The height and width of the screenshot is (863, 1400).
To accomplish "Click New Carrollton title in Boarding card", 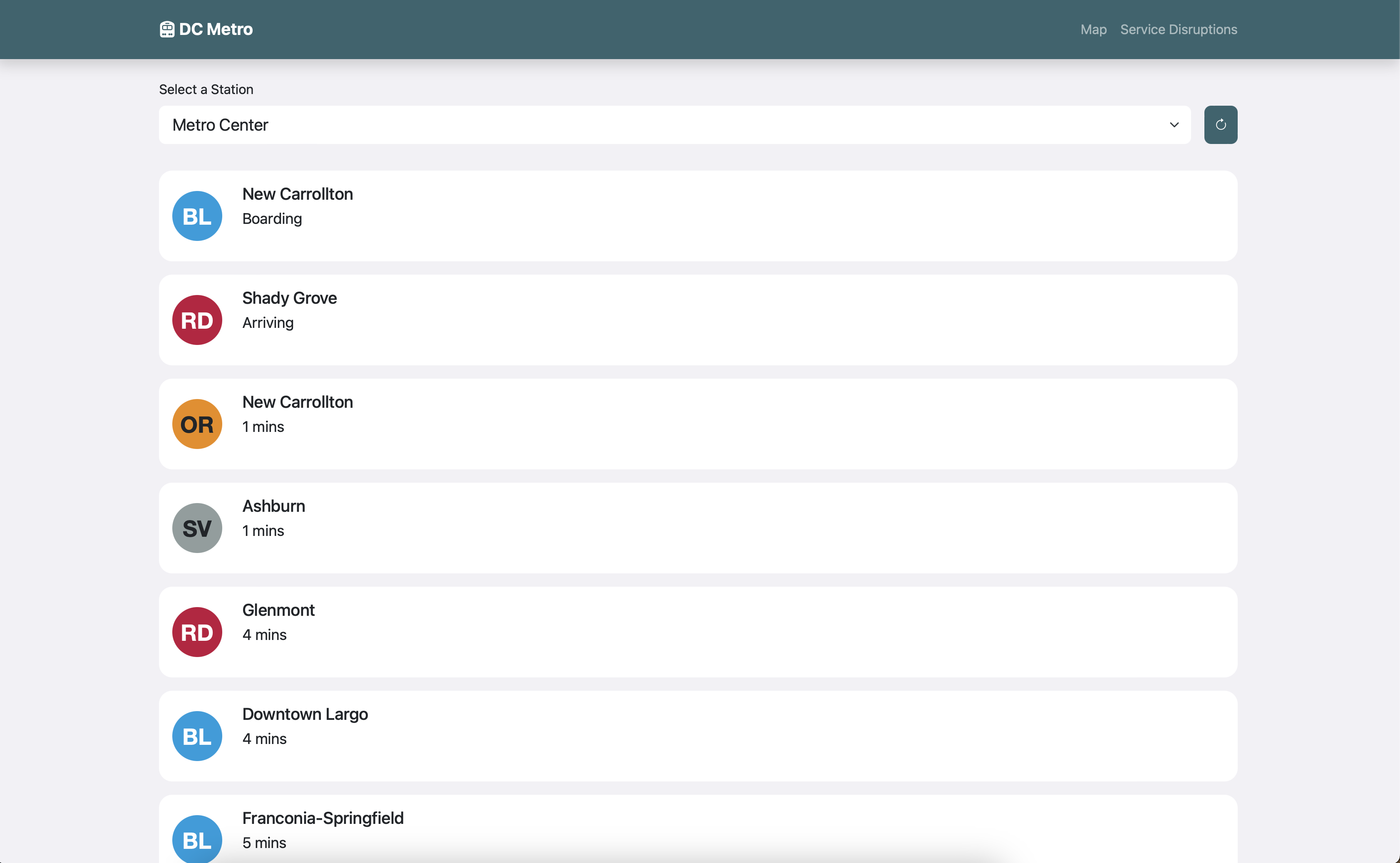I will [297, 194].
